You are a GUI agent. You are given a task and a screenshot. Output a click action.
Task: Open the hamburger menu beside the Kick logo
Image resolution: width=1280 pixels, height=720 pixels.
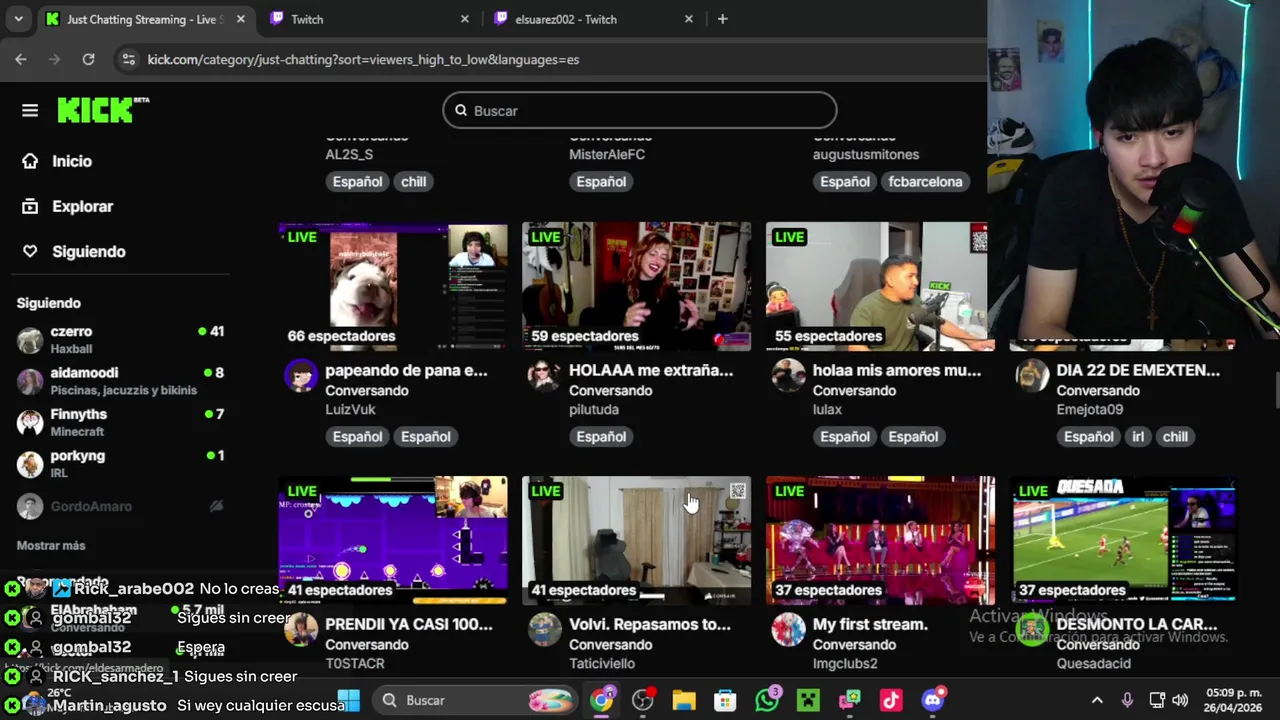click(30, 110)
